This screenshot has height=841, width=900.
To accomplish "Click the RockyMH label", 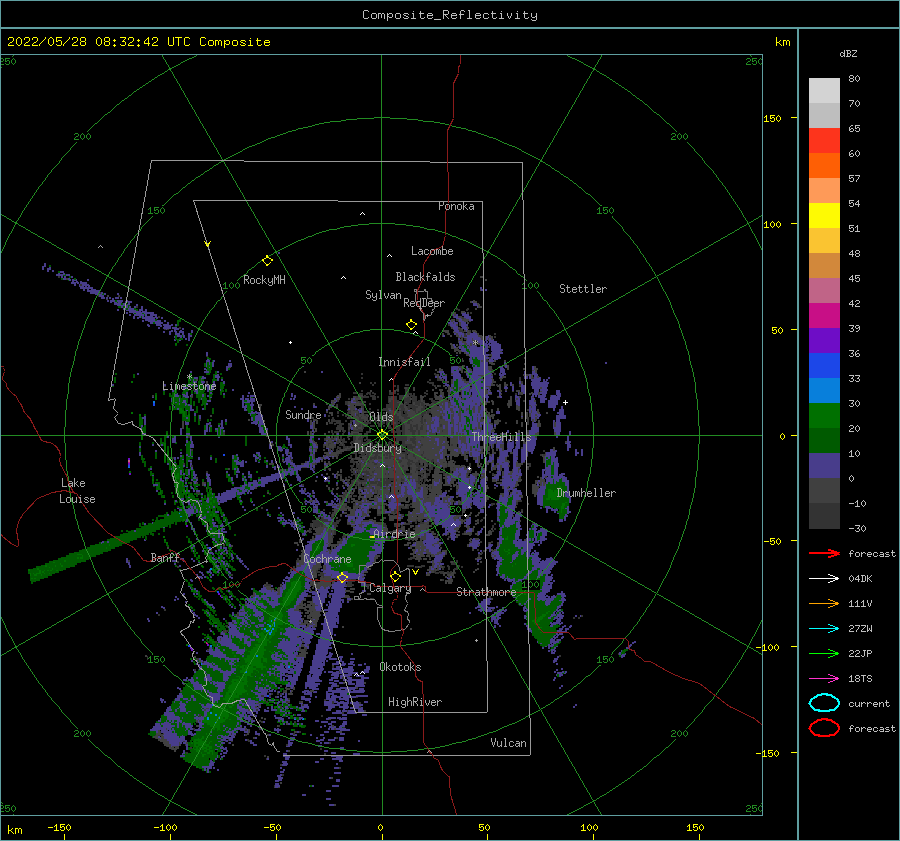I will point(264,280).
